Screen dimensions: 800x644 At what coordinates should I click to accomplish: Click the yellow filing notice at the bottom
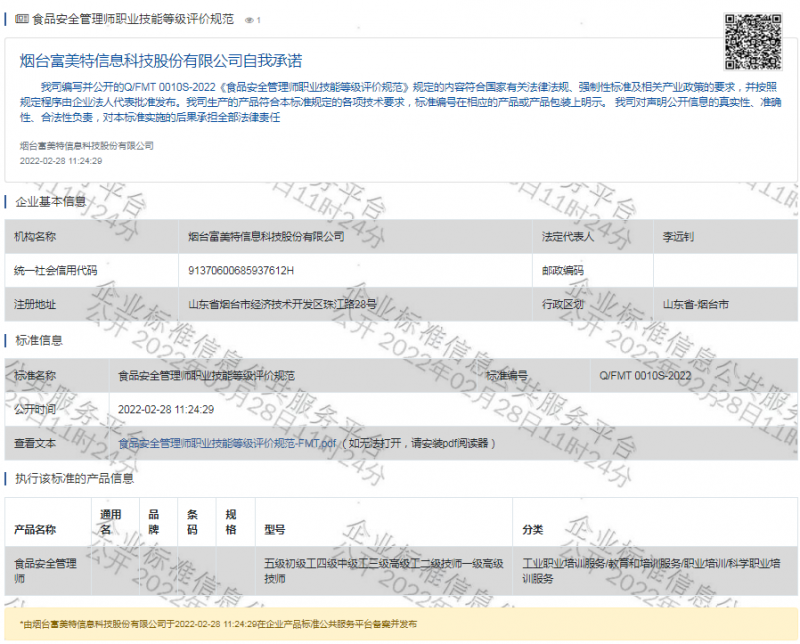[x=401, y=624]
